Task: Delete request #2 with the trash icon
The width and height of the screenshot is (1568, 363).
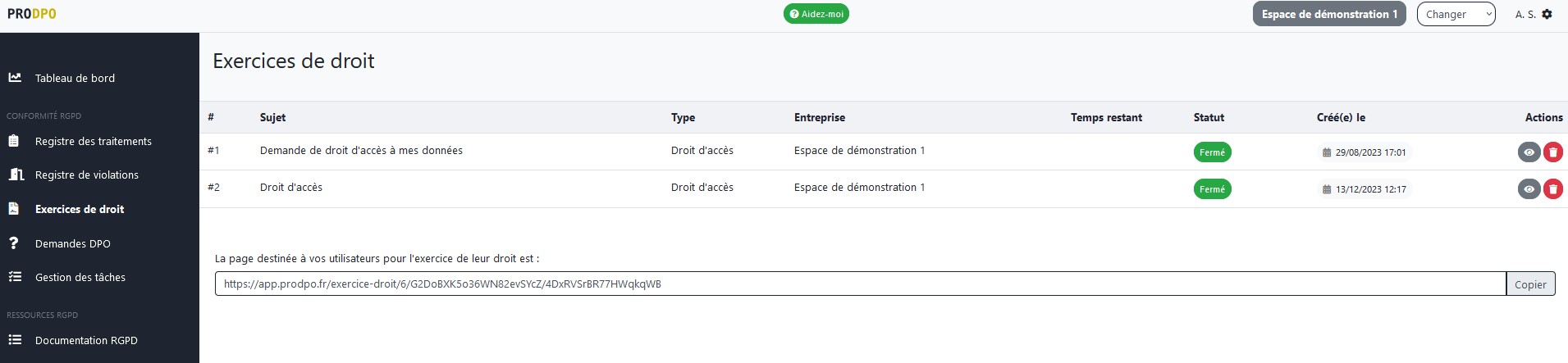Action: pos(1553,189)
